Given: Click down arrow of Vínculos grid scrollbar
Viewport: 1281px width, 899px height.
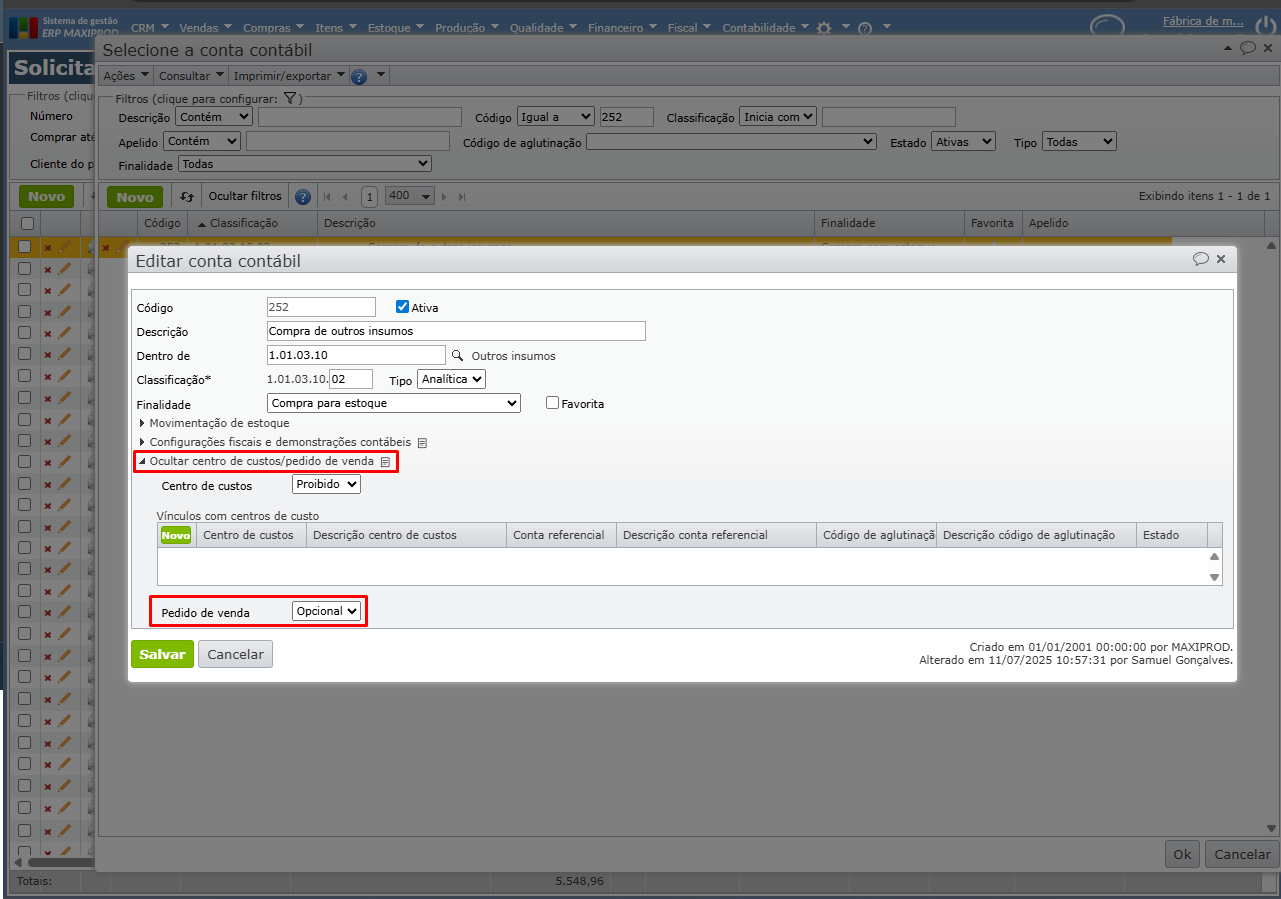Looking at the screenshot, I should (1214, 577).
